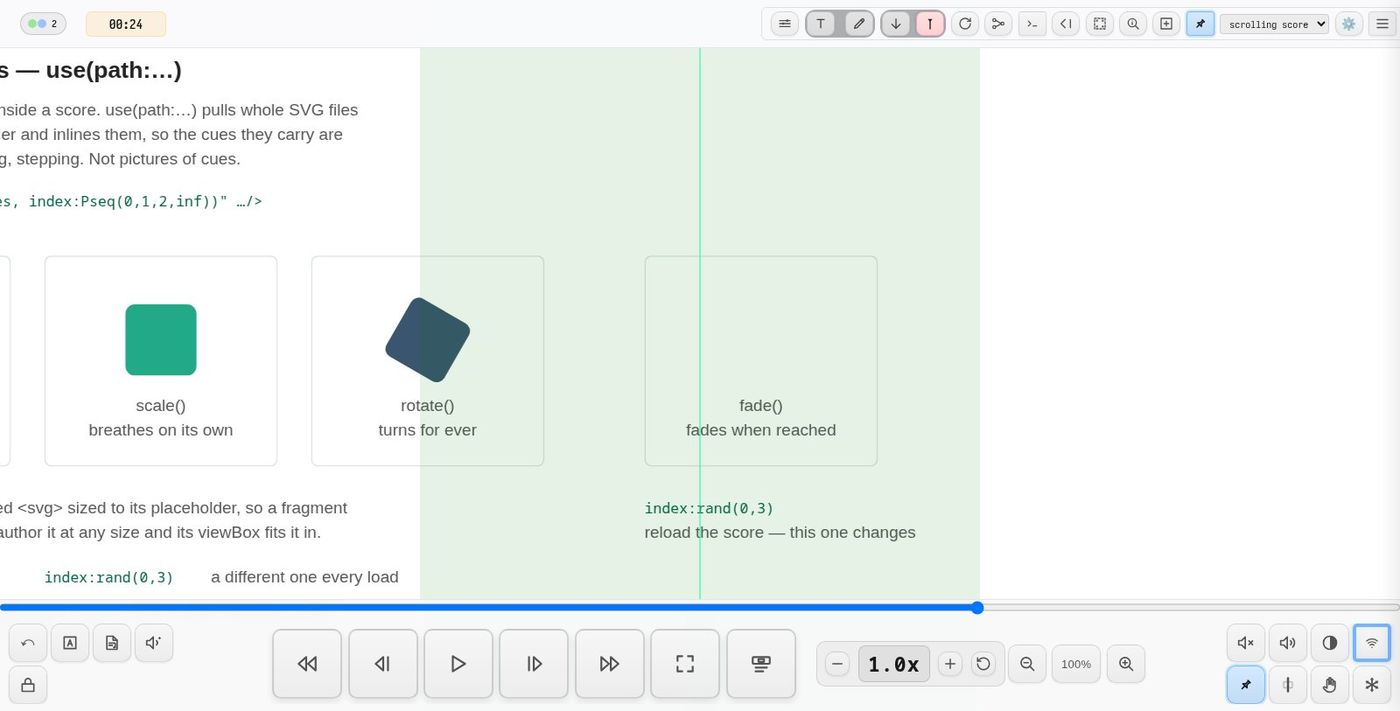Click the green scale() square
The width and height of the screenshot is (1400, 711).
161,340
